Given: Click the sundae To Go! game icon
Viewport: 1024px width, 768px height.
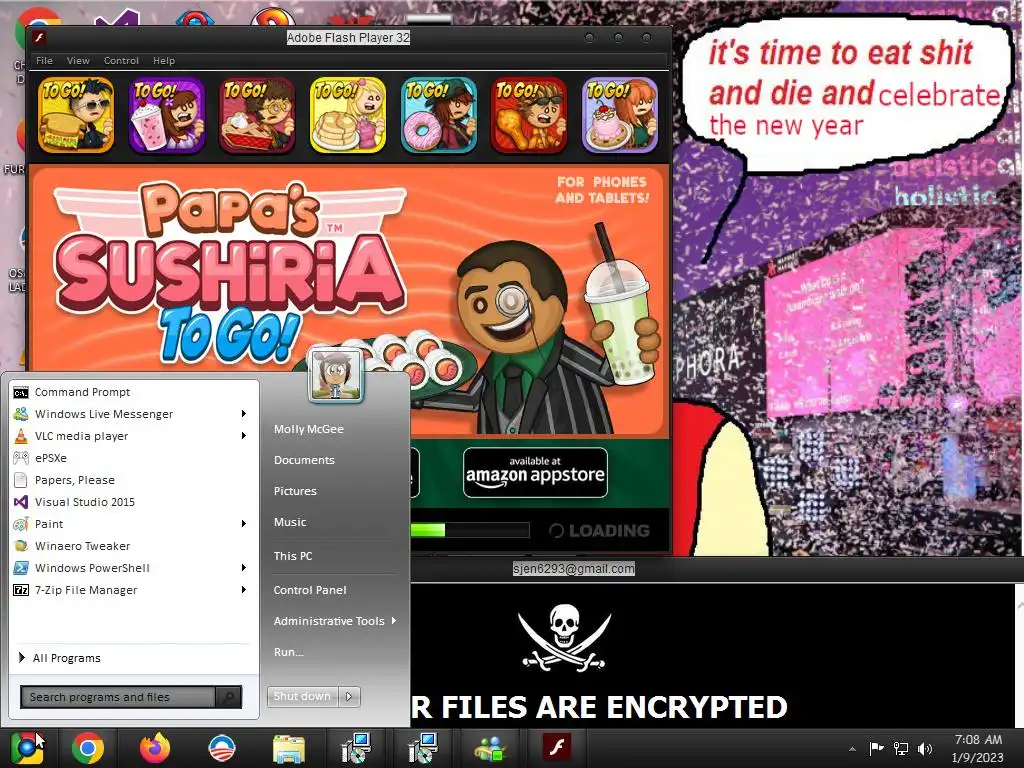Looking at the screenshot, I should coord(620,115).
